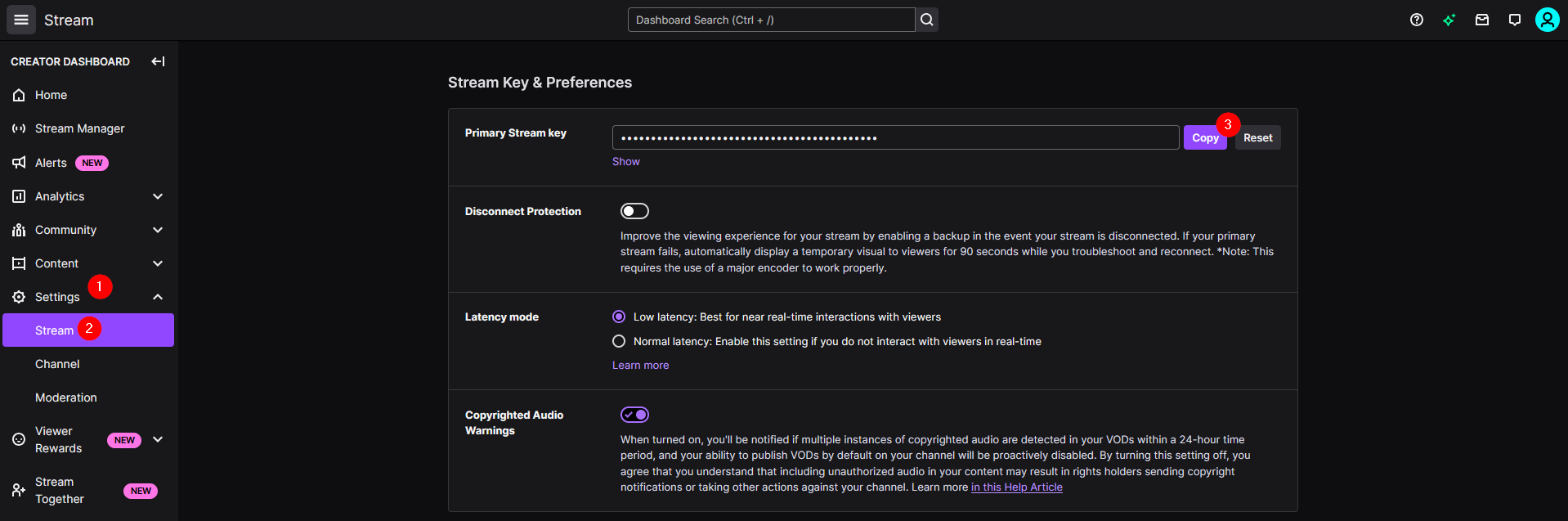Click the Settings gear icon

[19, 297]
